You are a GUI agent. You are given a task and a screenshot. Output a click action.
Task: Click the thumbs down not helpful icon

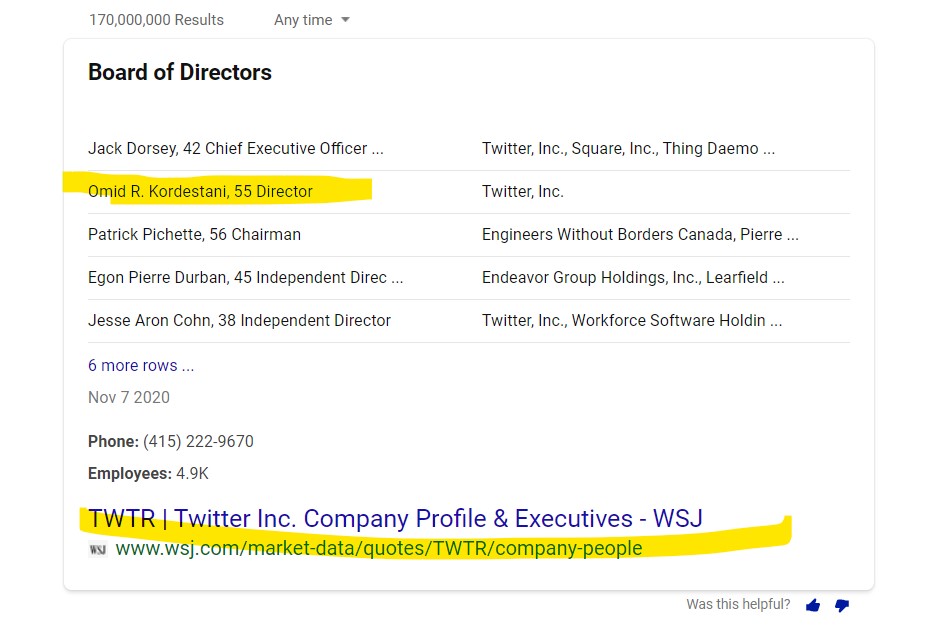[x=841, y=605]
